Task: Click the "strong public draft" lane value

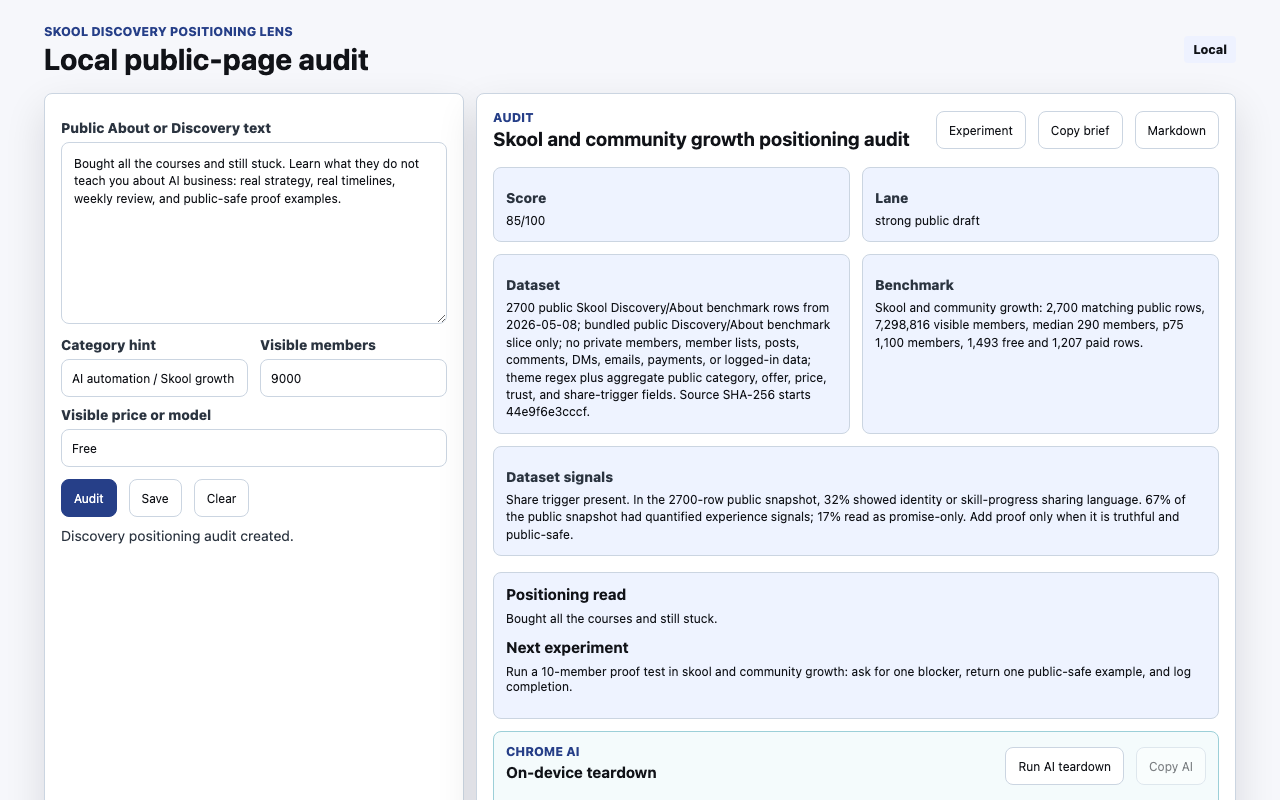Action: coord(927,220)
